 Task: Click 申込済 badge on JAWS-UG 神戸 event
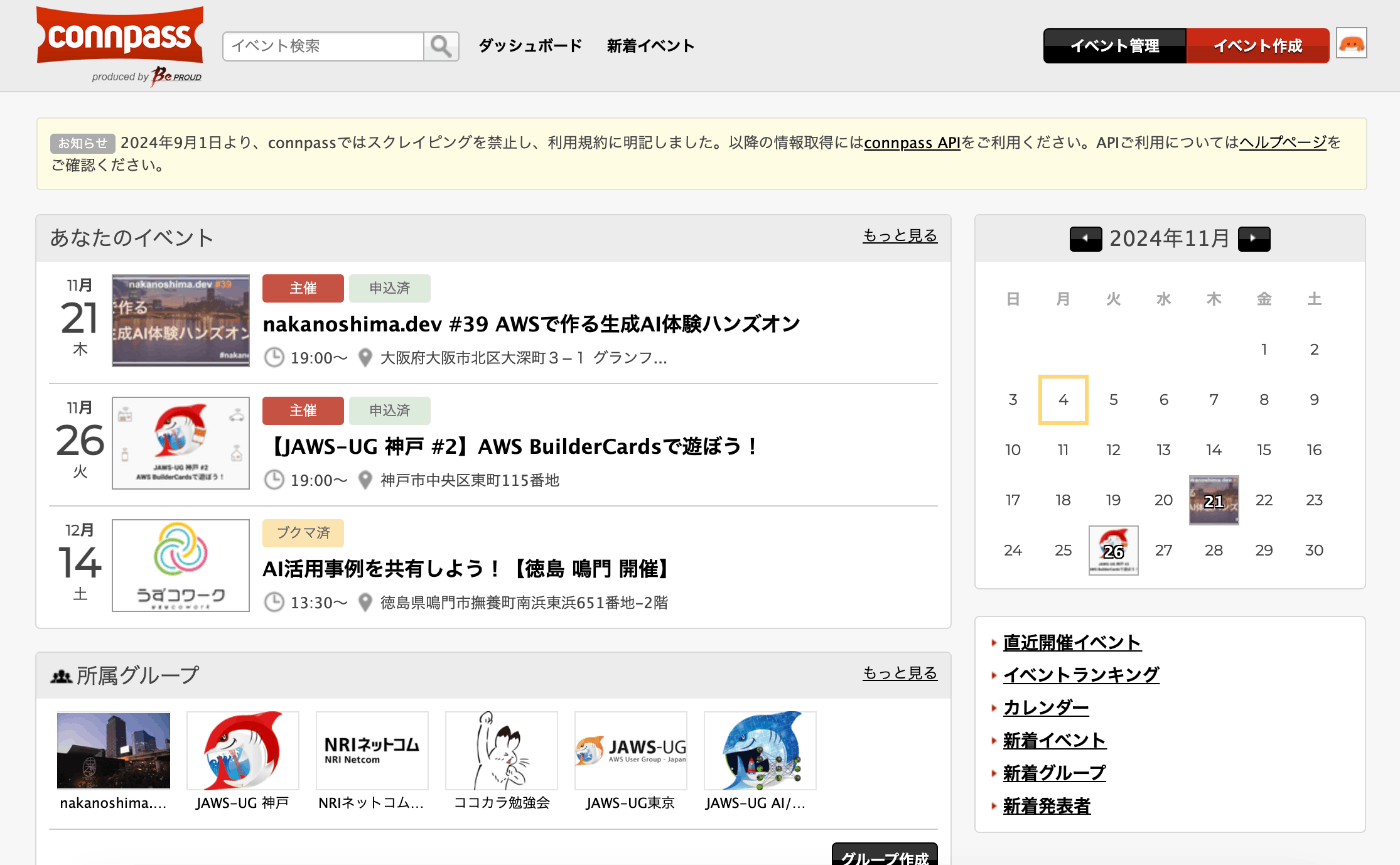click(390, 410)
